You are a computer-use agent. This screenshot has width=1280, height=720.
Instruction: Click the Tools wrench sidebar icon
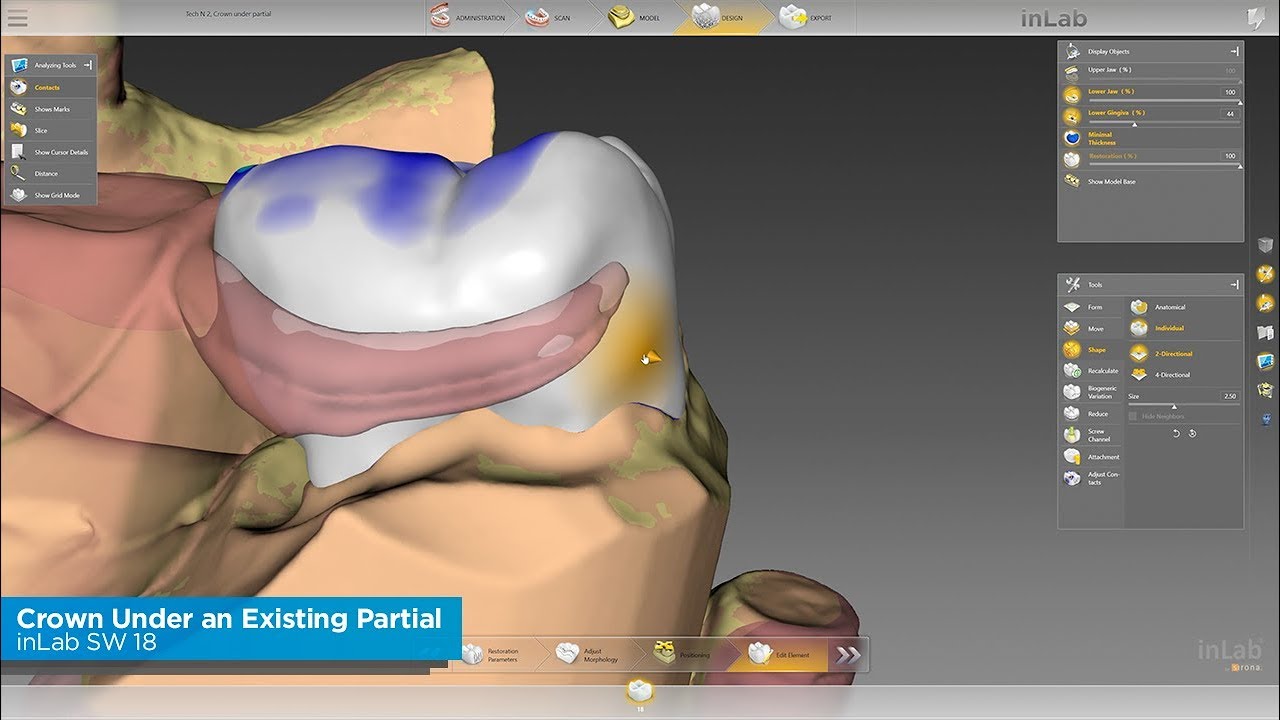pos(1266,274)
